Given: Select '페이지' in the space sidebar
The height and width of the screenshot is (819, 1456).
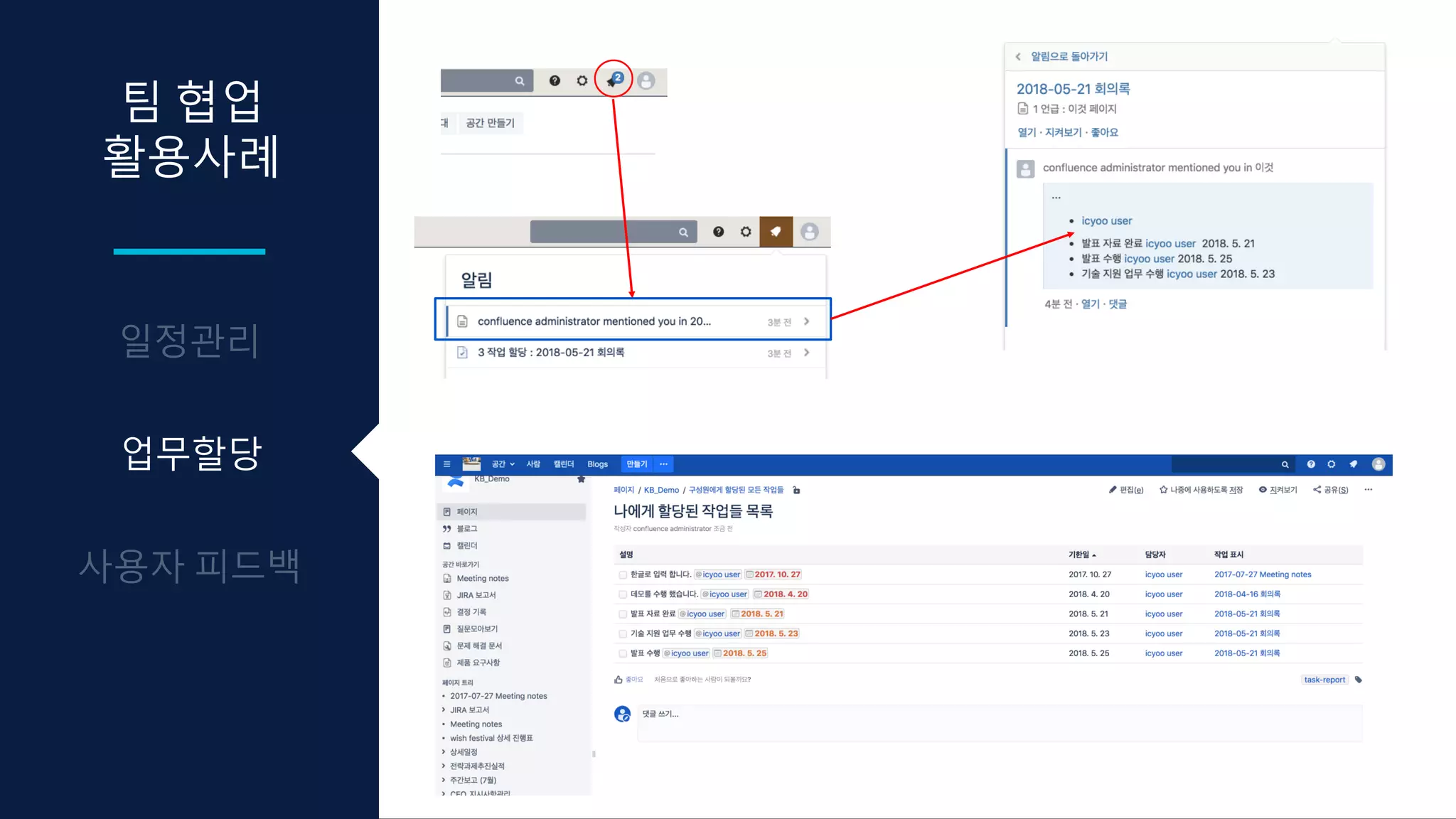Looking at the screenshot, I should click(511, 512).
